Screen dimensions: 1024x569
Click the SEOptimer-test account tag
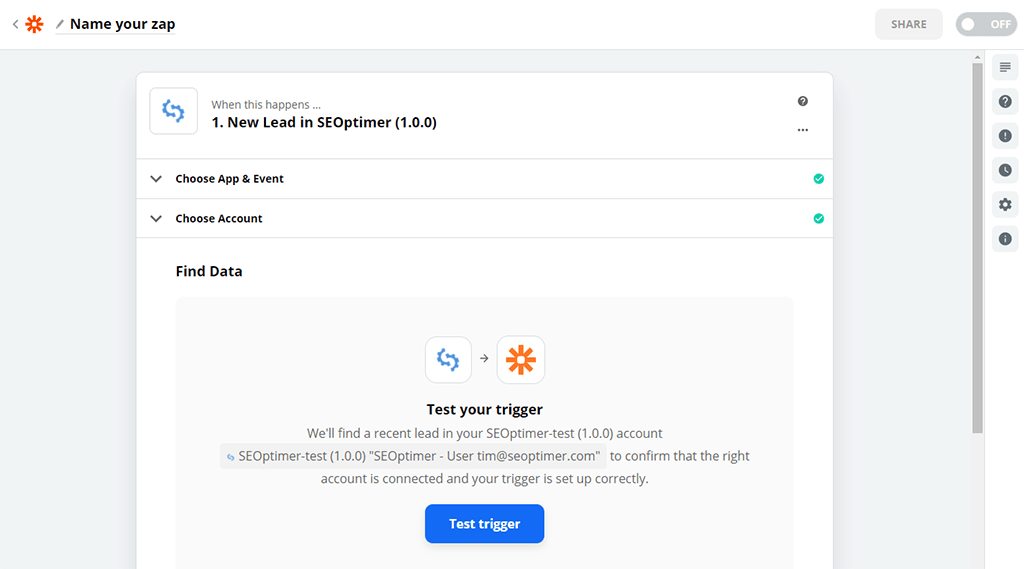(413, 456)
